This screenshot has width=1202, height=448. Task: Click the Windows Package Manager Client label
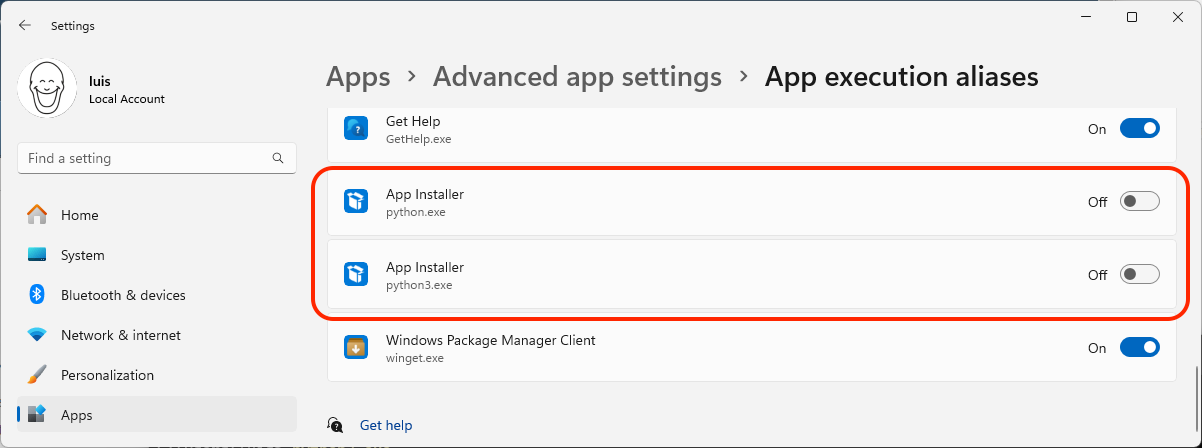tap(491, 340)
